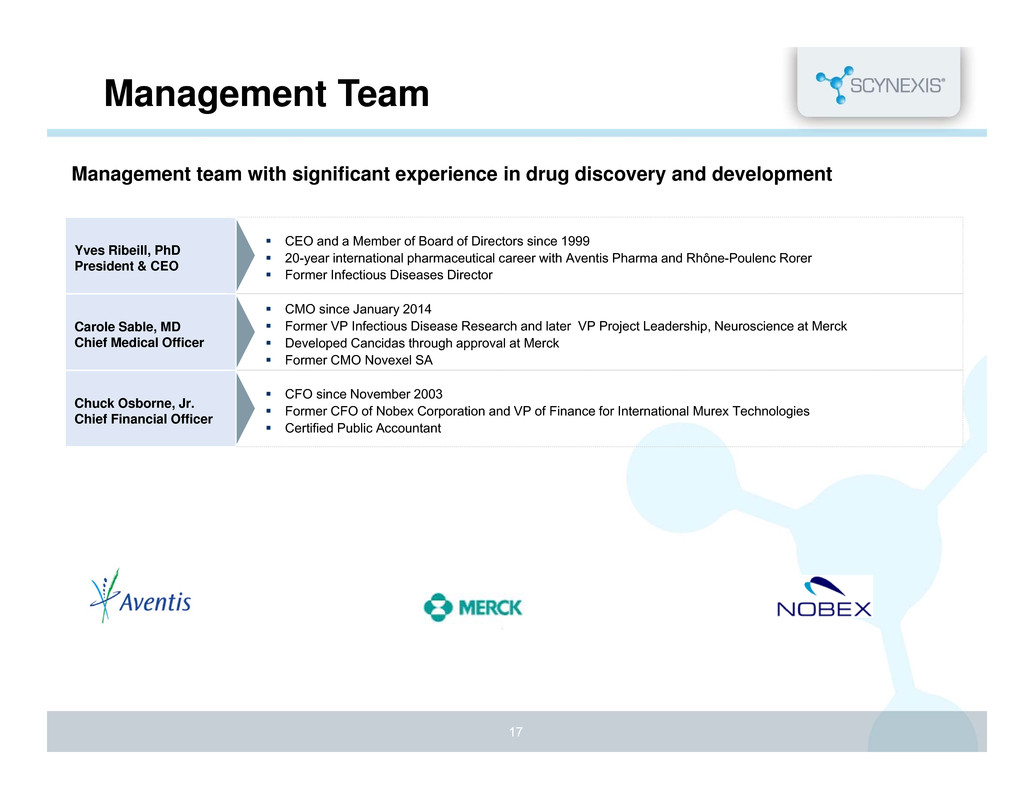Click the "Certified Public Accountant" bullet
The width and height of the screenshot is (1034, 799).
[x=362, y=428]
